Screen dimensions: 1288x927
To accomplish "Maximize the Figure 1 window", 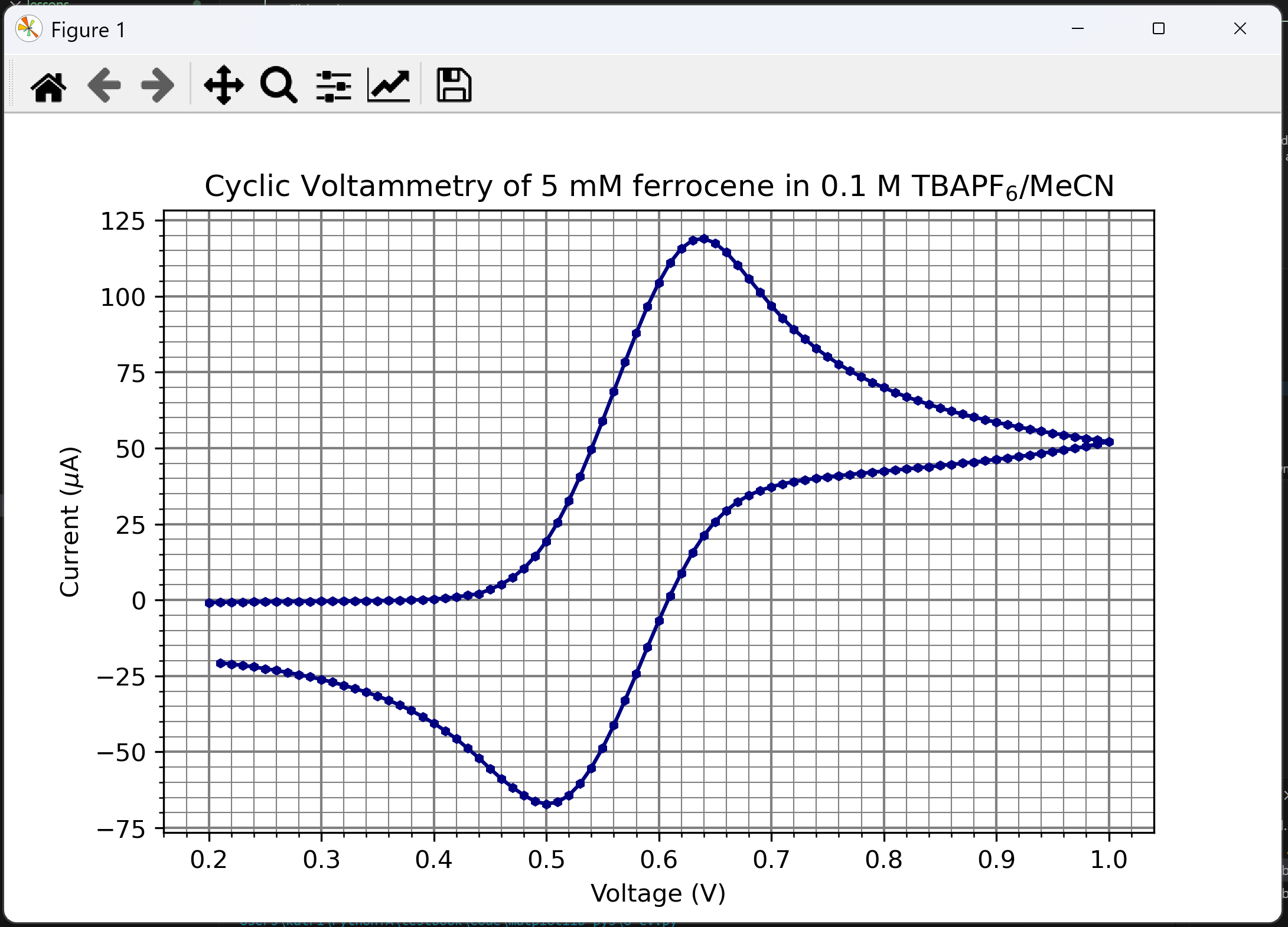I will (x=1159, y=29).
